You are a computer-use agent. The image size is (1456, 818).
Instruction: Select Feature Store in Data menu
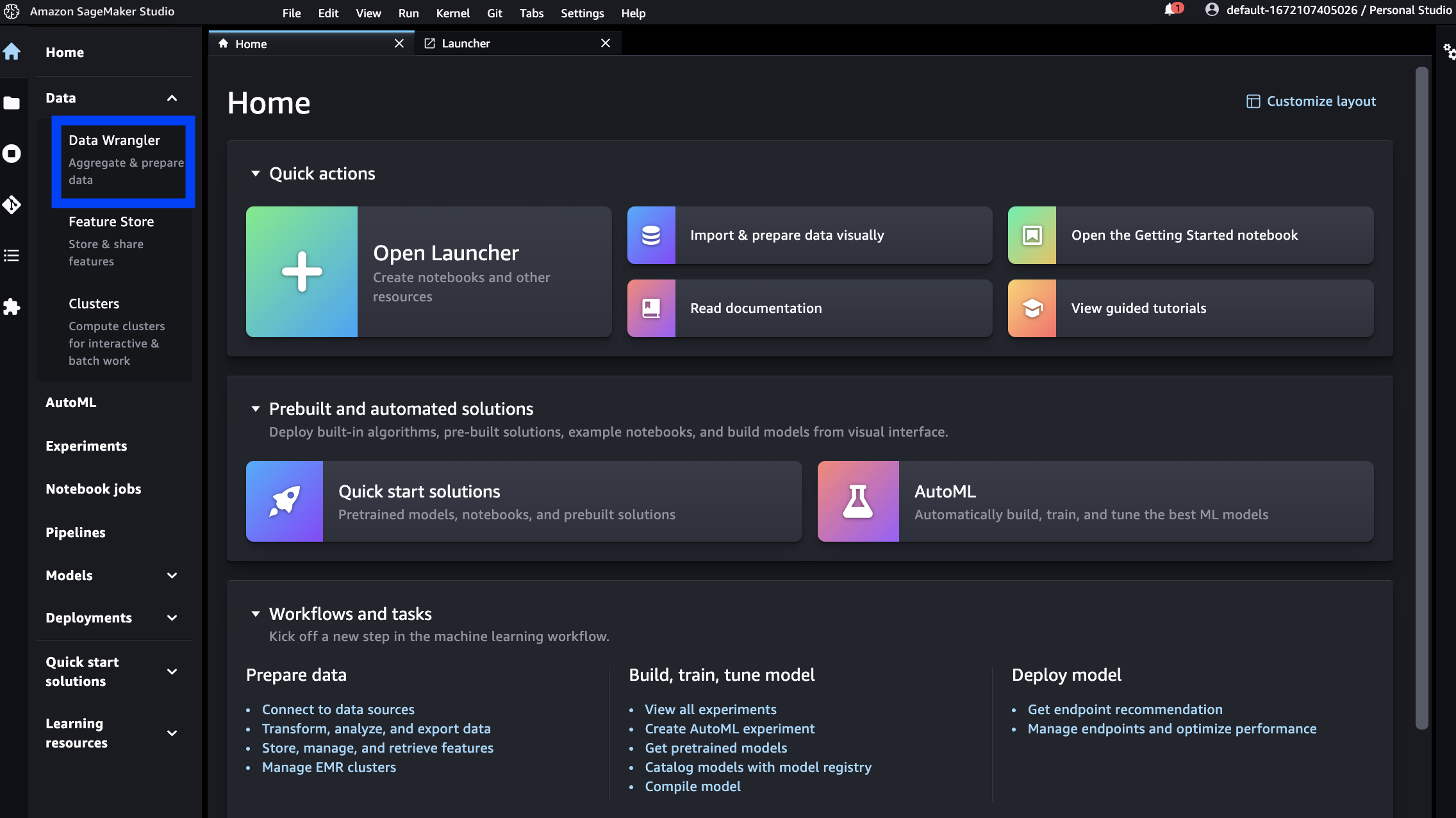pyautogui.click(x=112, y=222)
